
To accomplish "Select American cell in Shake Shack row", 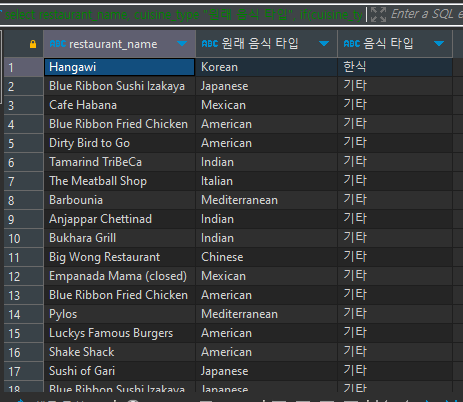I will tap(267, 352).
